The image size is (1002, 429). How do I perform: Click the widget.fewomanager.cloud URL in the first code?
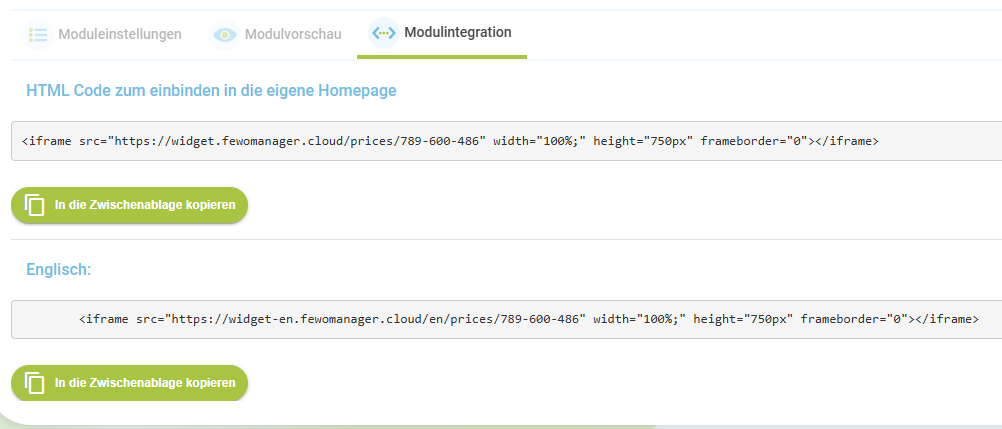pos(297,141)
